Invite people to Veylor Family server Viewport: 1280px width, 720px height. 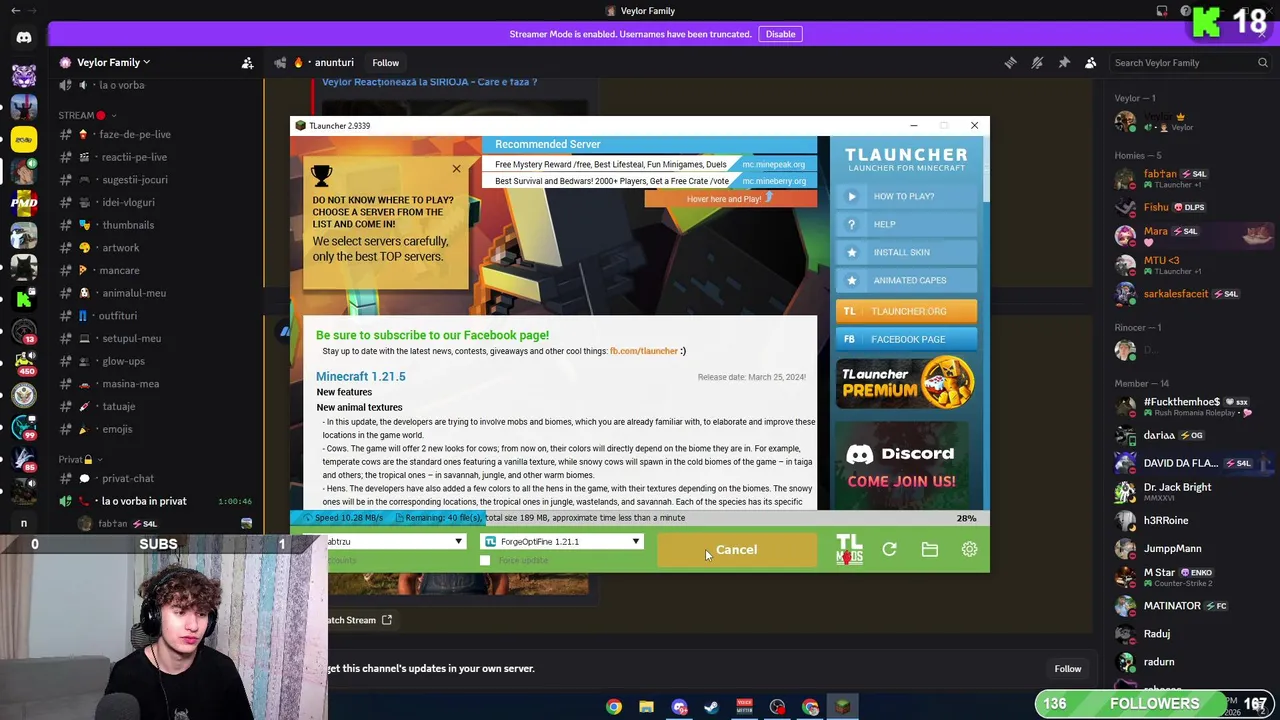pos(247,62)
